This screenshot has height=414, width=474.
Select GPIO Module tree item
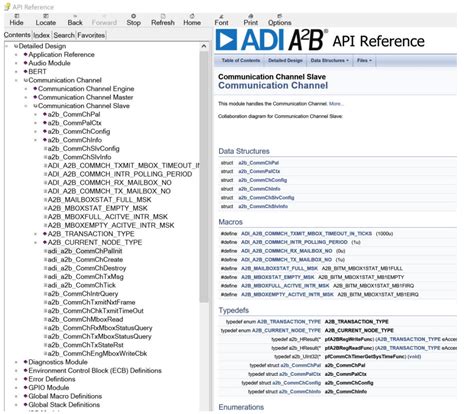tap(49, 388)
